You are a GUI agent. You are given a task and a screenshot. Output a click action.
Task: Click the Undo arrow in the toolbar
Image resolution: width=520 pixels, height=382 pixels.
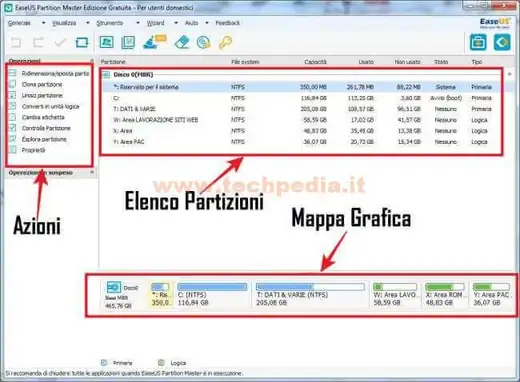click(16, 43)
